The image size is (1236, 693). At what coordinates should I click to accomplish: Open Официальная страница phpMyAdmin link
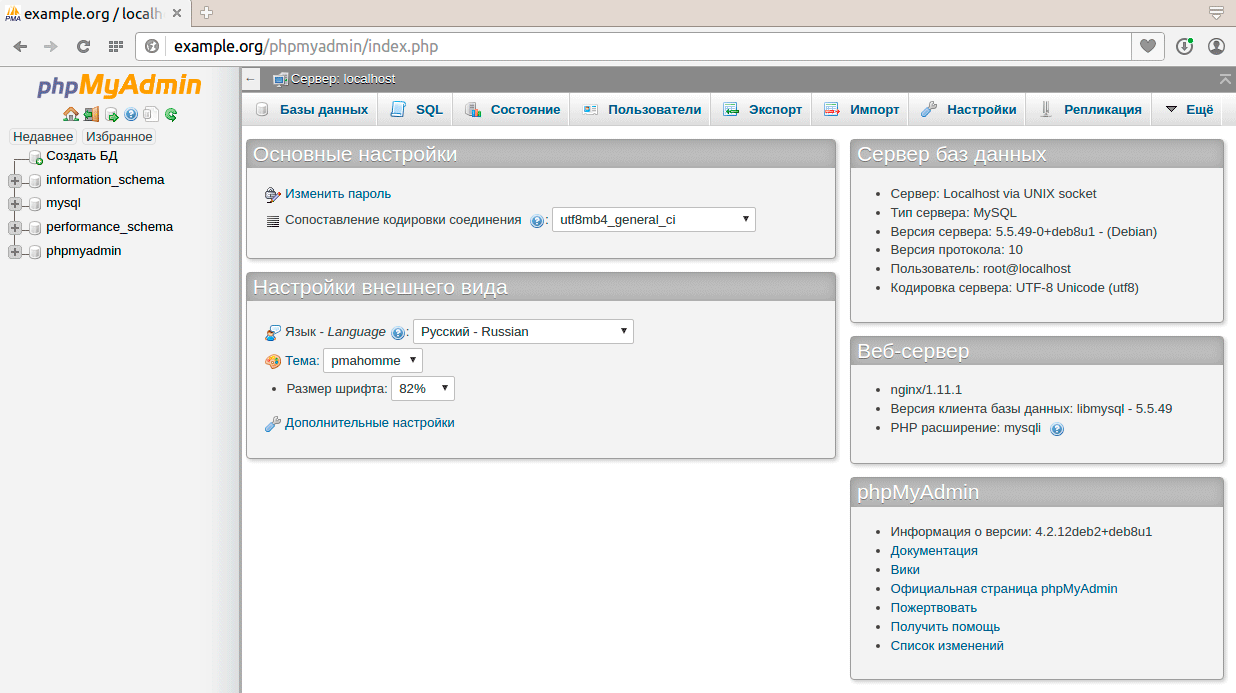(1004, 589)
